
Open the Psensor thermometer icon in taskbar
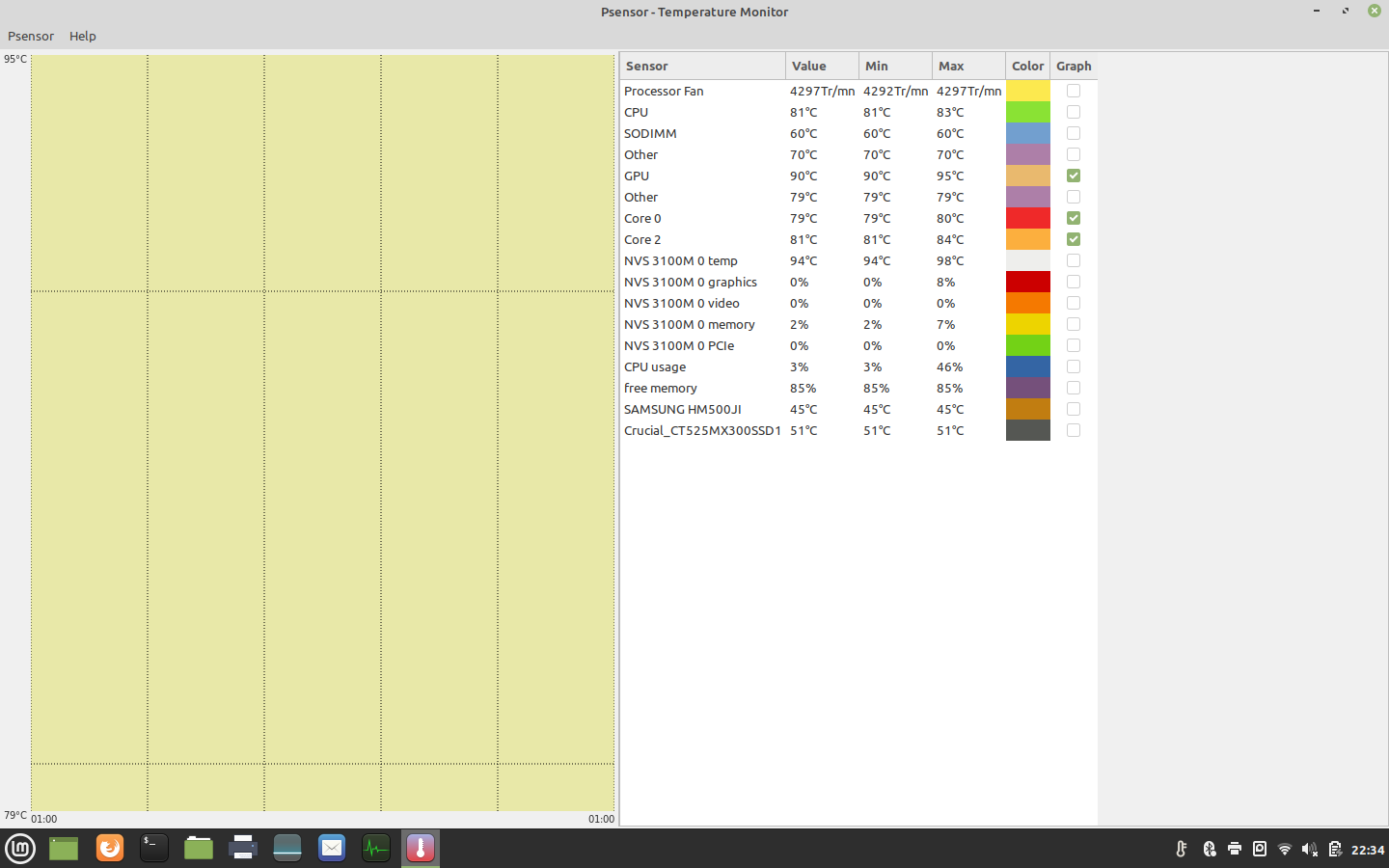[x=421, y=848]
